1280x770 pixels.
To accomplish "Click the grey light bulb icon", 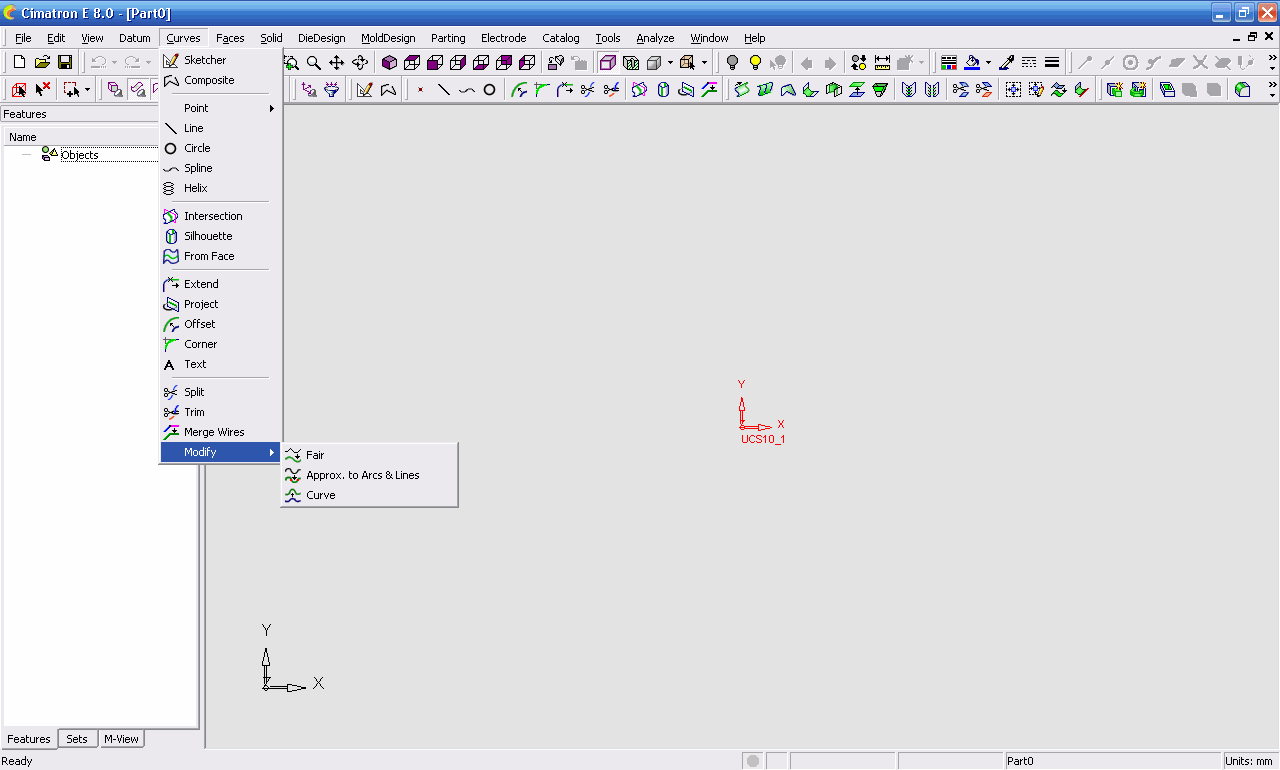I will (732, 62).
